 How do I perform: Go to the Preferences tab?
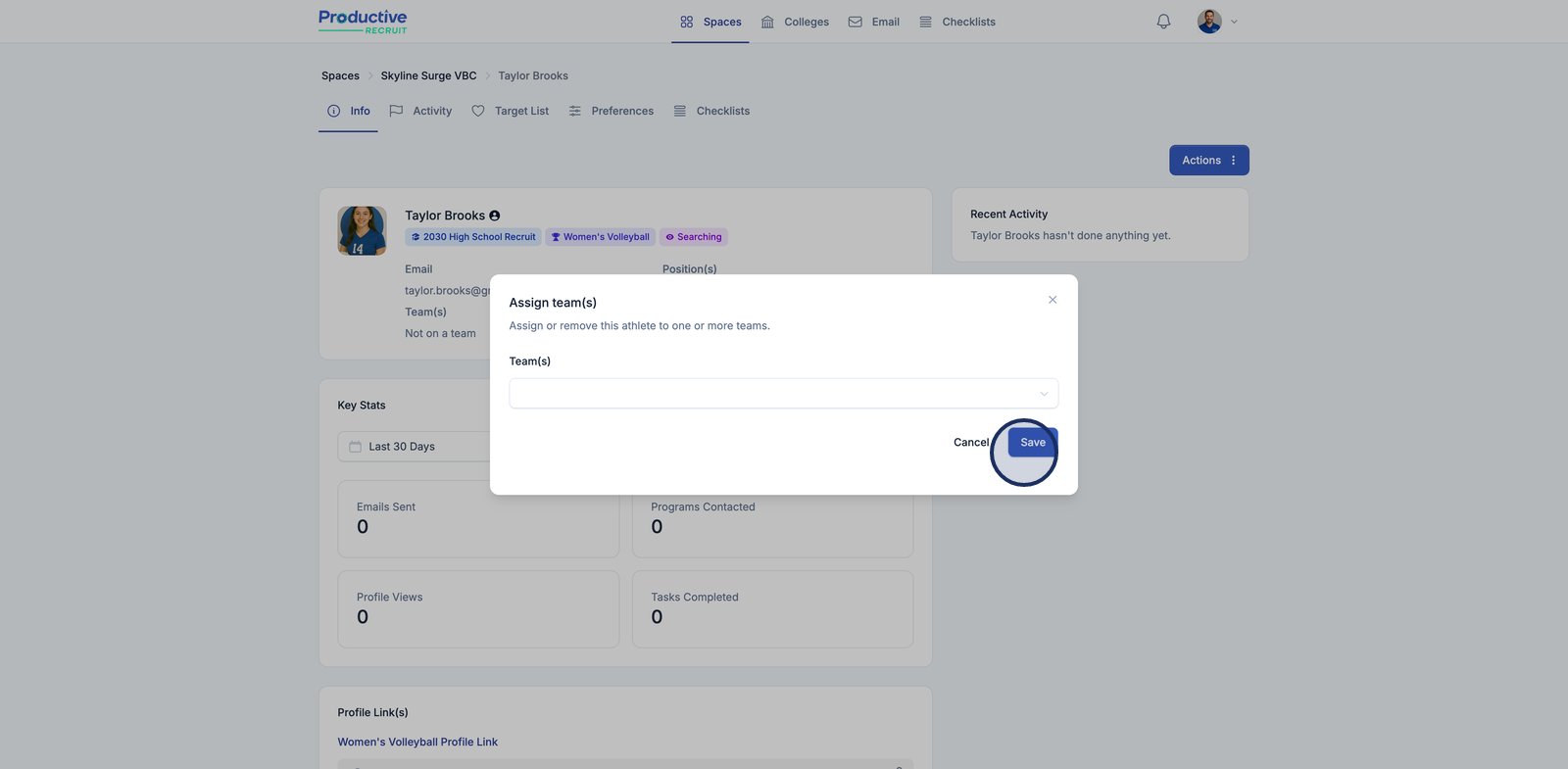coord(612,112)
